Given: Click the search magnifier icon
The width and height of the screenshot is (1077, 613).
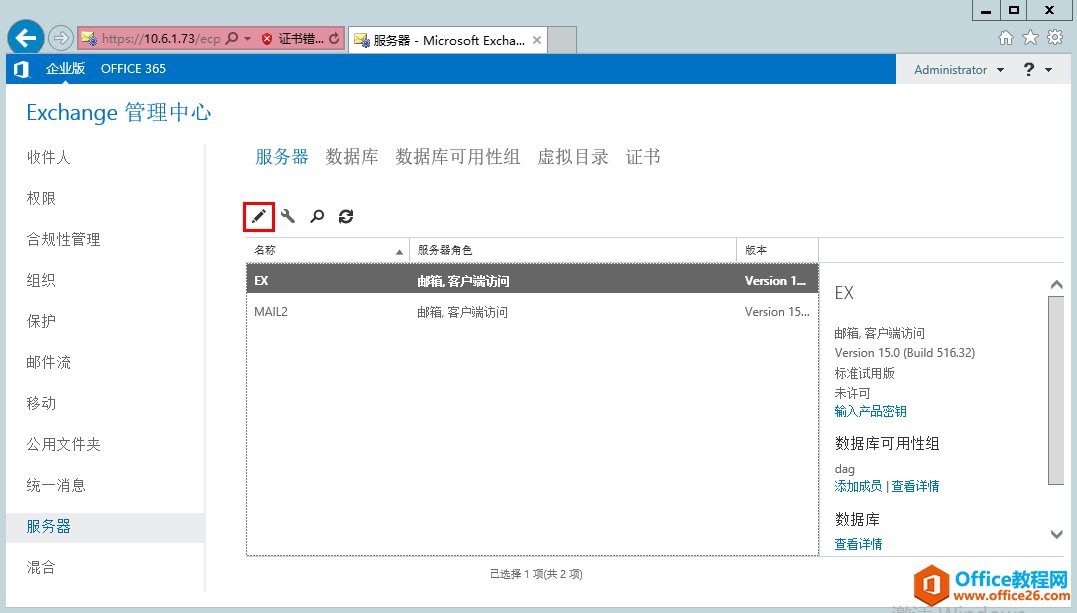Looking at the screenshot, I should point(317,215).
